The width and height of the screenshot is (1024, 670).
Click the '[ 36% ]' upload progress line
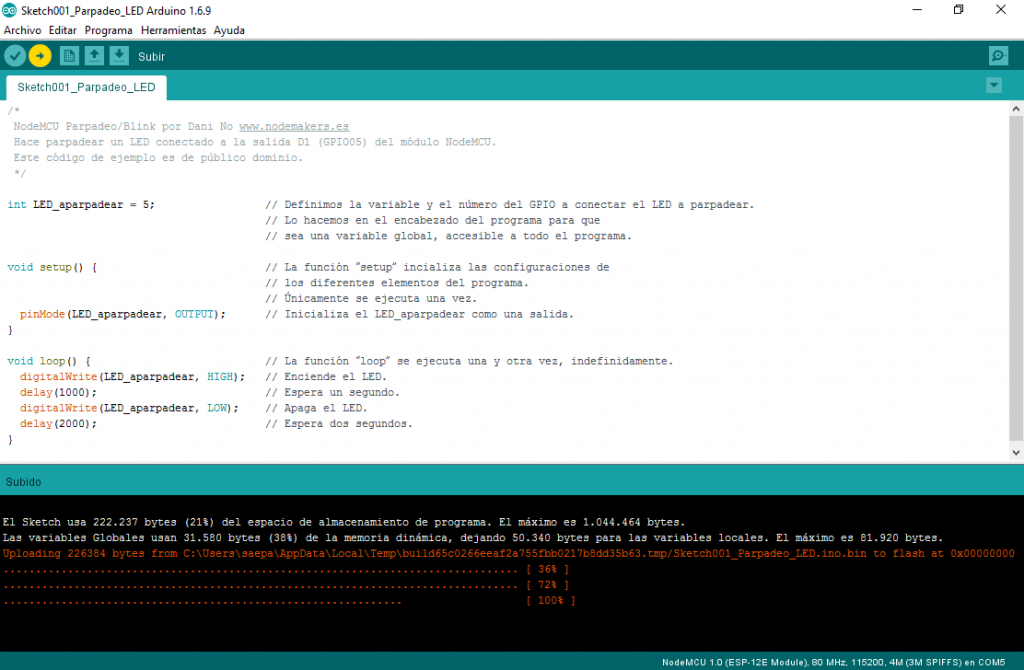(286, 569)
